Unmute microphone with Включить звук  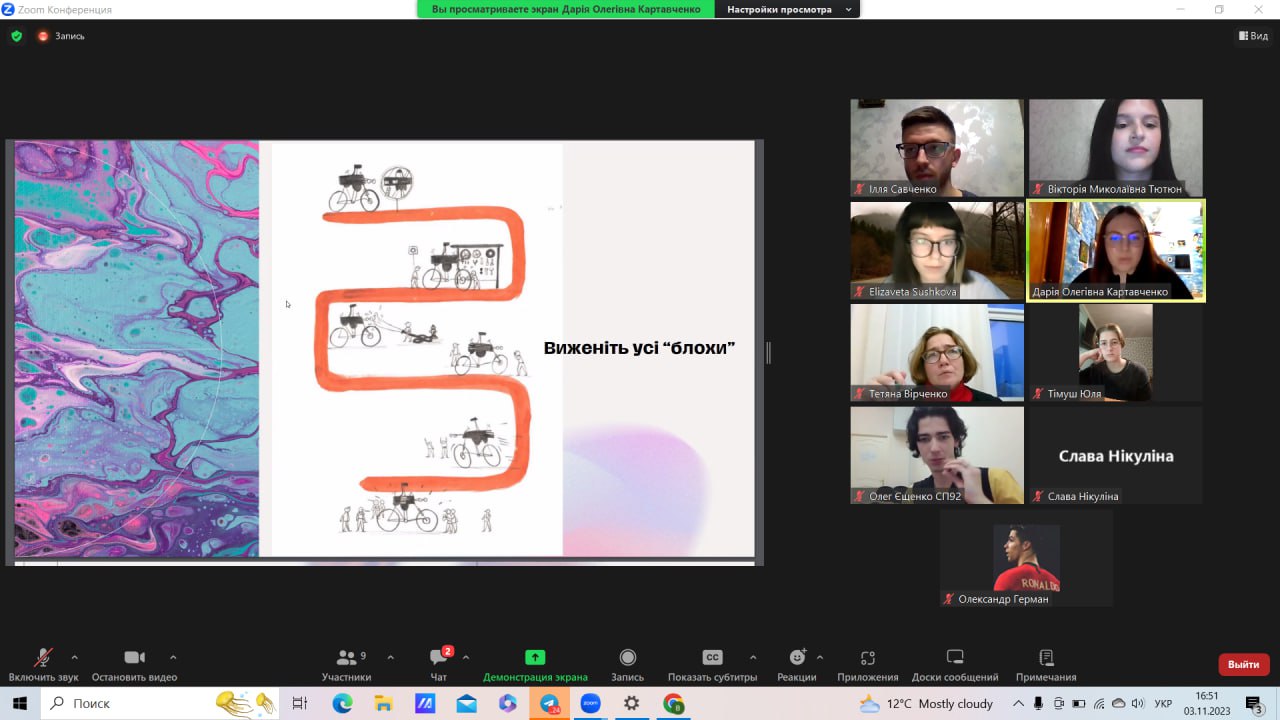(43, 664)
